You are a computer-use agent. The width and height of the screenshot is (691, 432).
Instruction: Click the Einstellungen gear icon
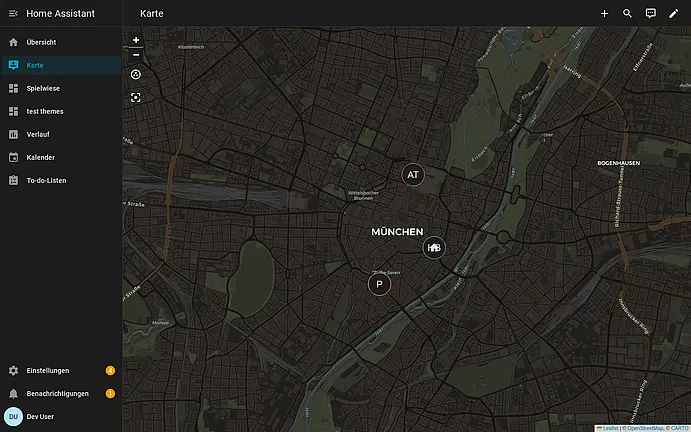[x=14, y=371]
